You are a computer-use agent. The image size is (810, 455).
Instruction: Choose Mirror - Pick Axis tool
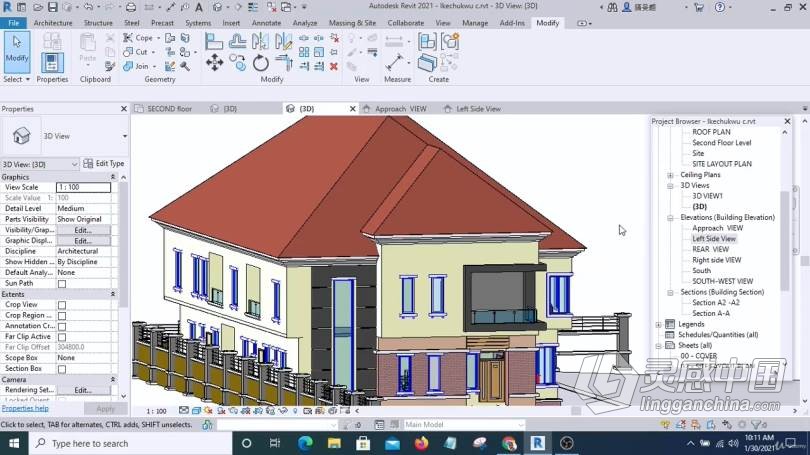260,41
